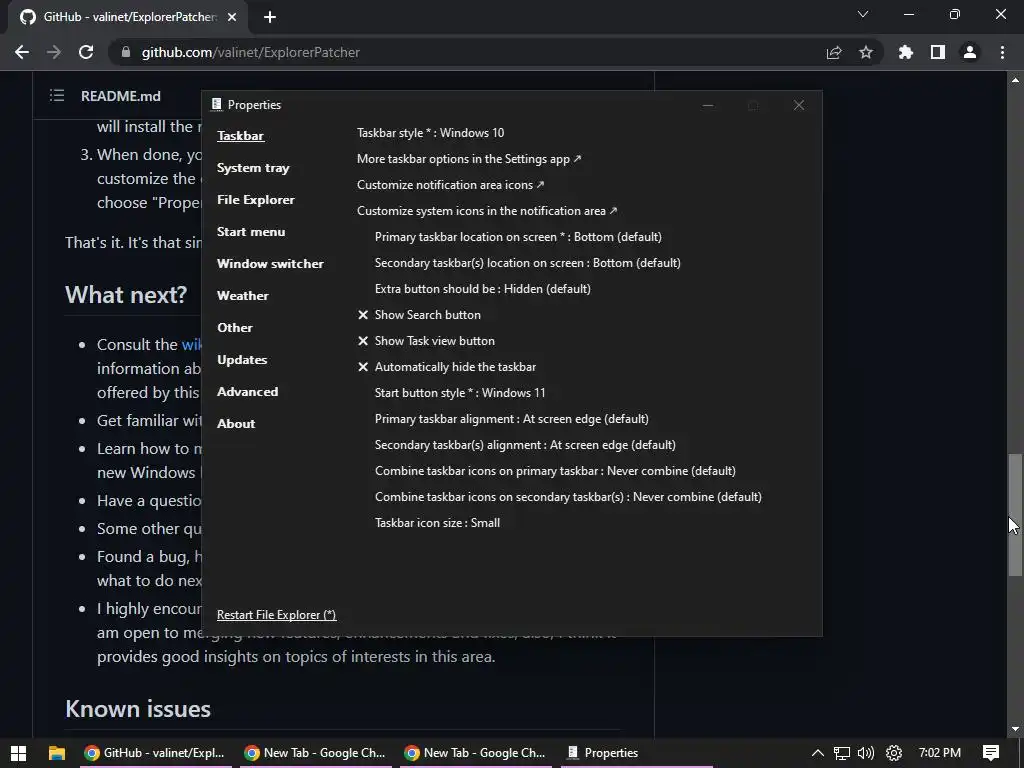Click the scrollbar down arrow
The image size is (1024, 768).
pos(1015,729)
